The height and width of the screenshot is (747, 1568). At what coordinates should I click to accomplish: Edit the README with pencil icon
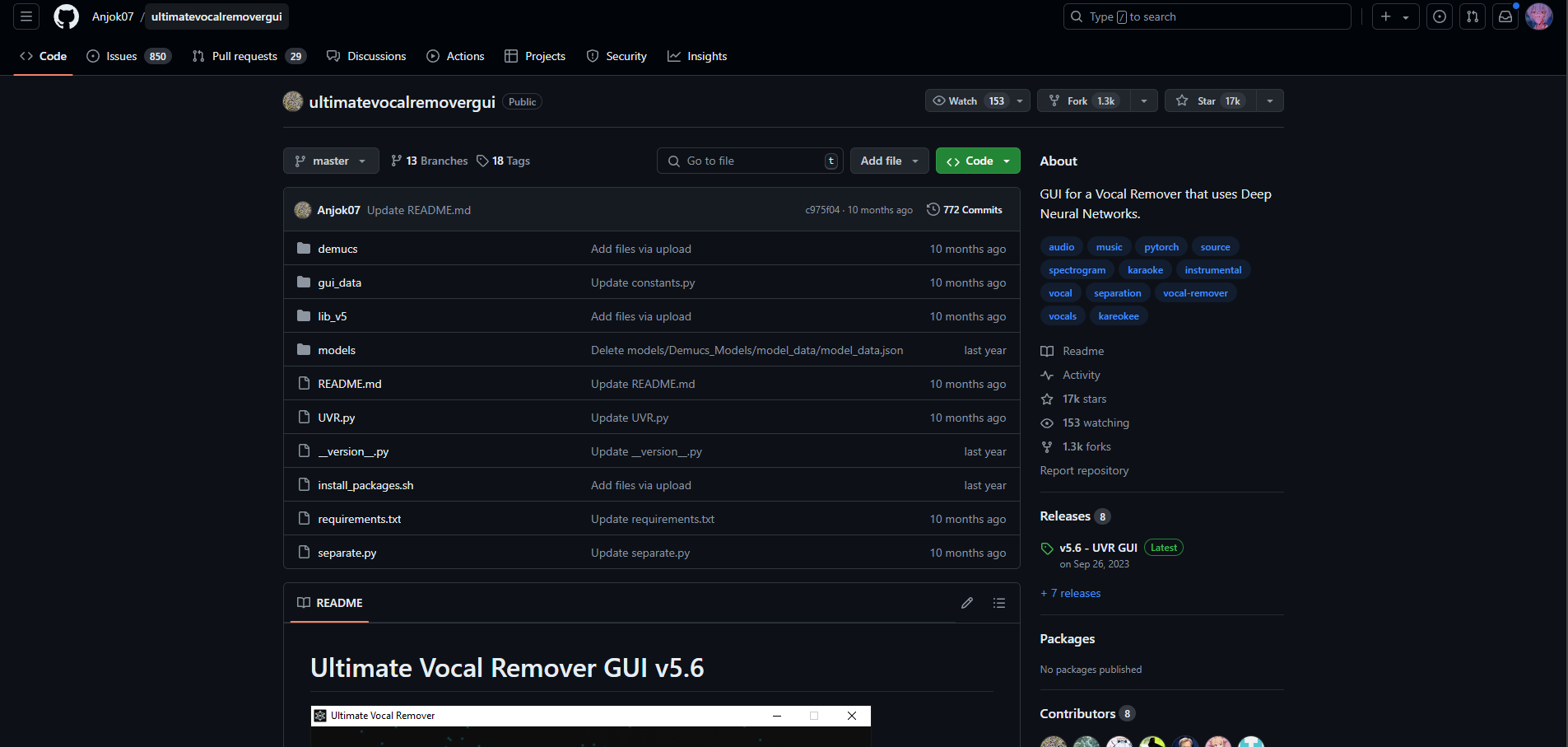(967, 603)
